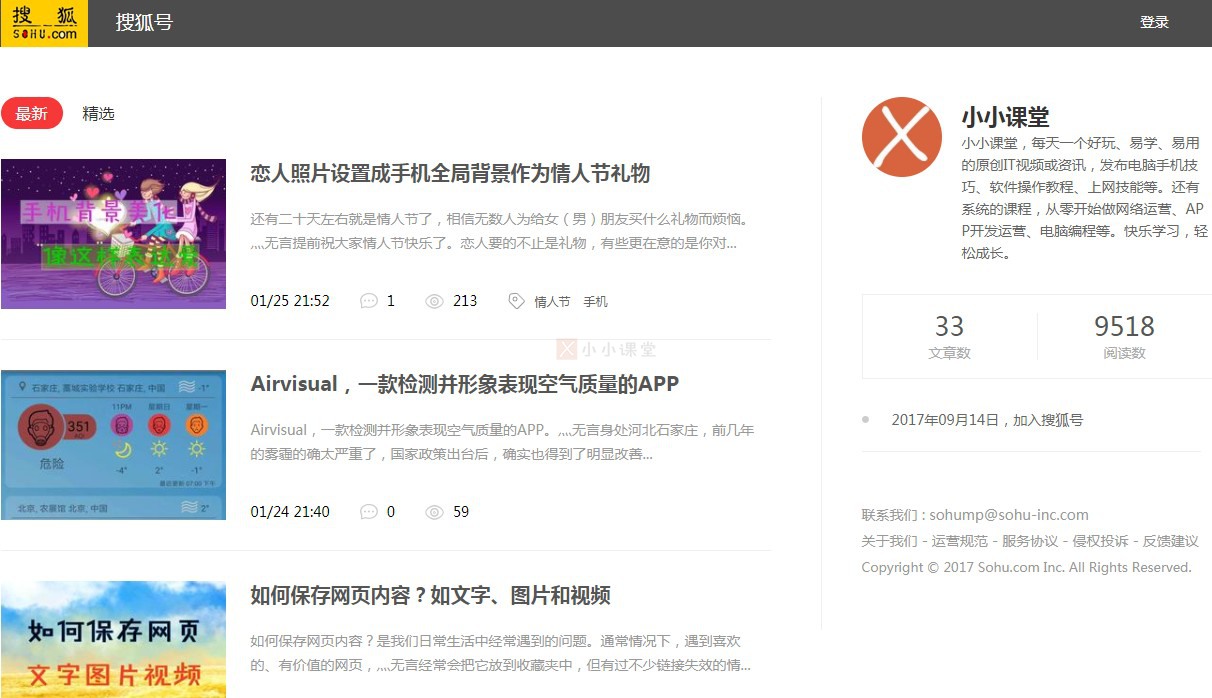Switch to the 精选 tab
Viewport: 1212px width, 698px height.
tap(98, 113)
